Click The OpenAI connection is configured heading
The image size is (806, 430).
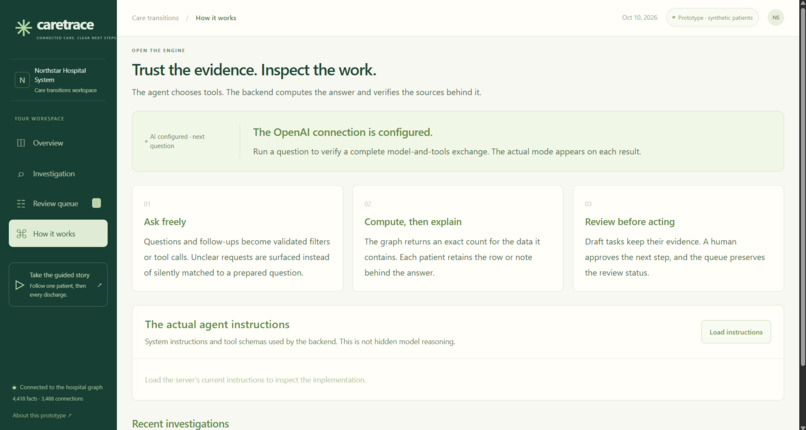(x=343, y=132)
